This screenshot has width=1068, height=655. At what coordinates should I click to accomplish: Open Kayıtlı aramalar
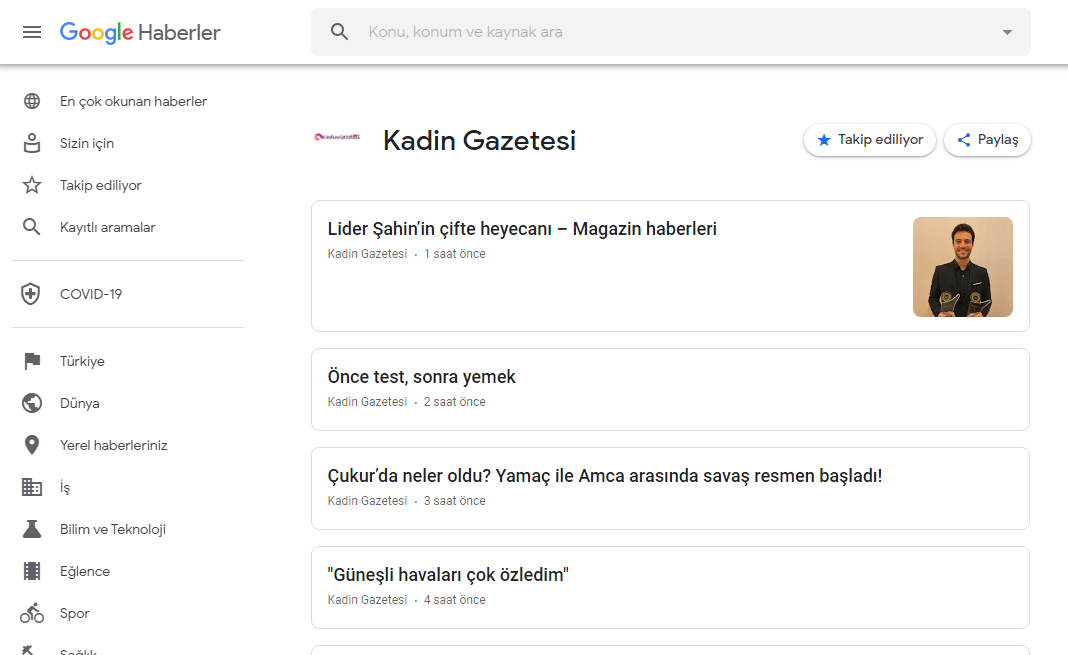108,227
